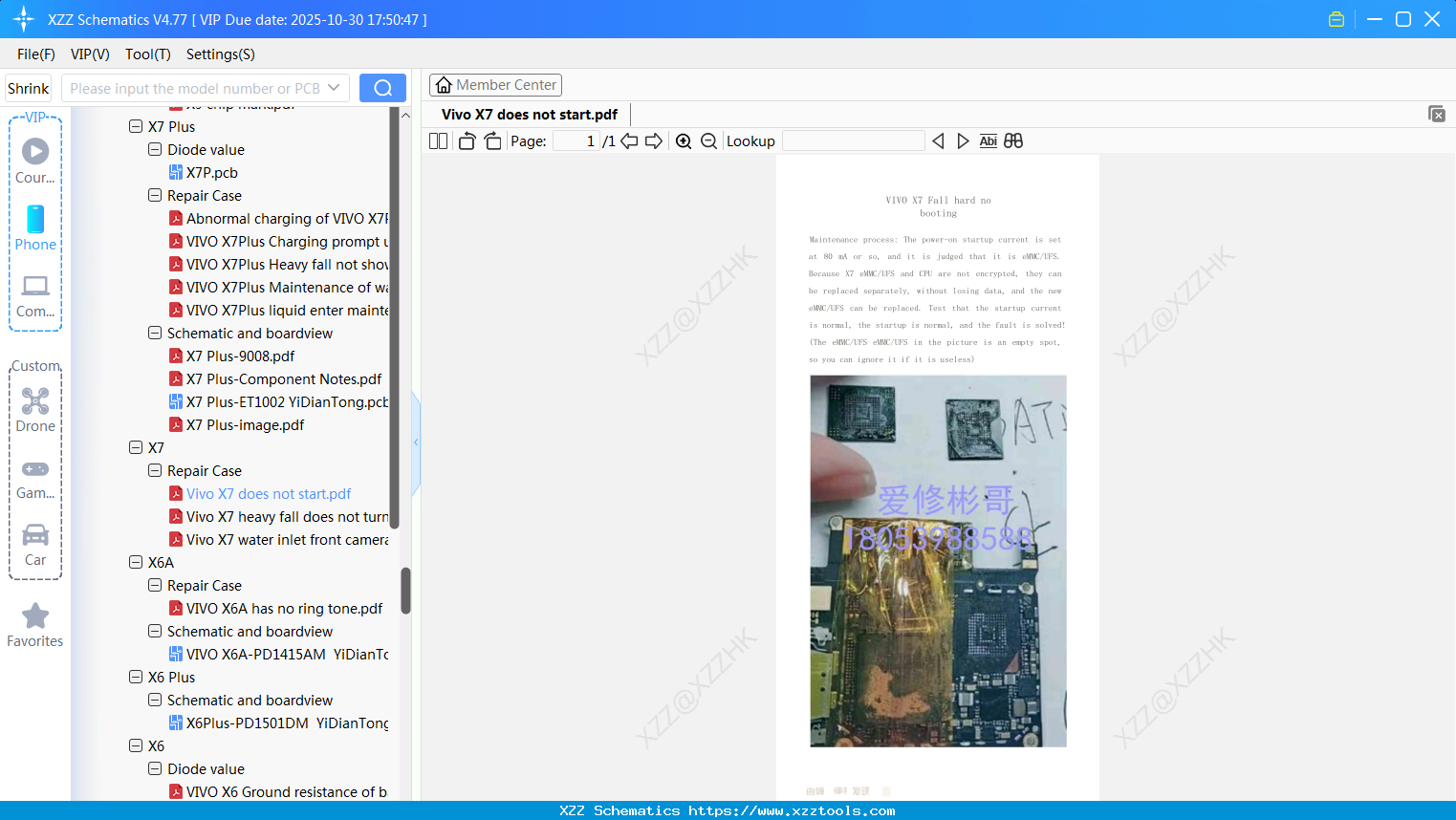Zoom in on the PDF

684,141
